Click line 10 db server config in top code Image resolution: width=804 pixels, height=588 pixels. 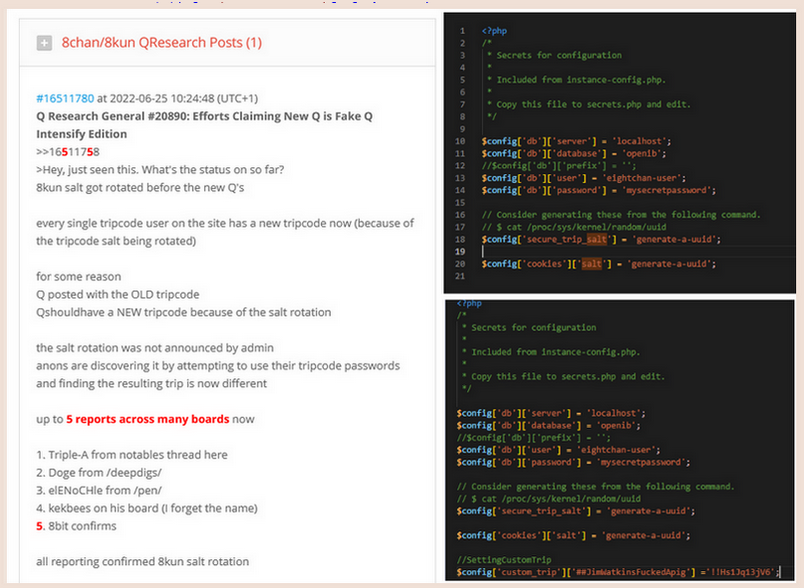(x=576, y=141)
